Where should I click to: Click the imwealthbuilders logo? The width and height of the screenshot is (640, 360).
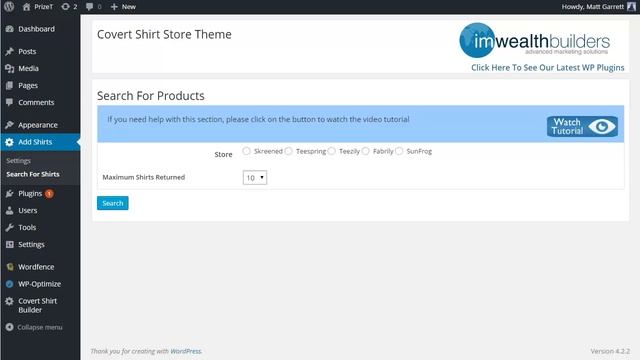[535, 40]
